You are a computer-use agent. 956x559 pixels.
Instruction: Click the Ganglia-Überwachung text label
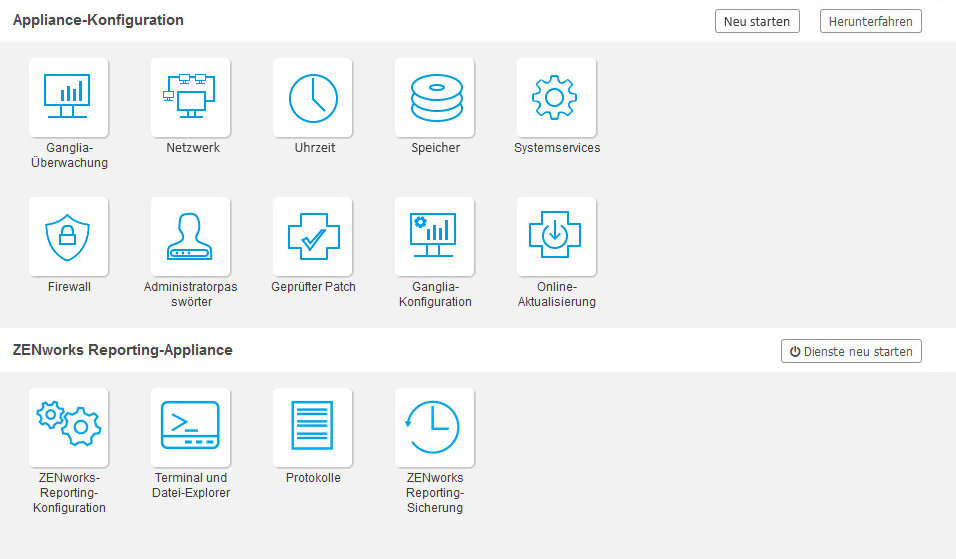point(69,155)
